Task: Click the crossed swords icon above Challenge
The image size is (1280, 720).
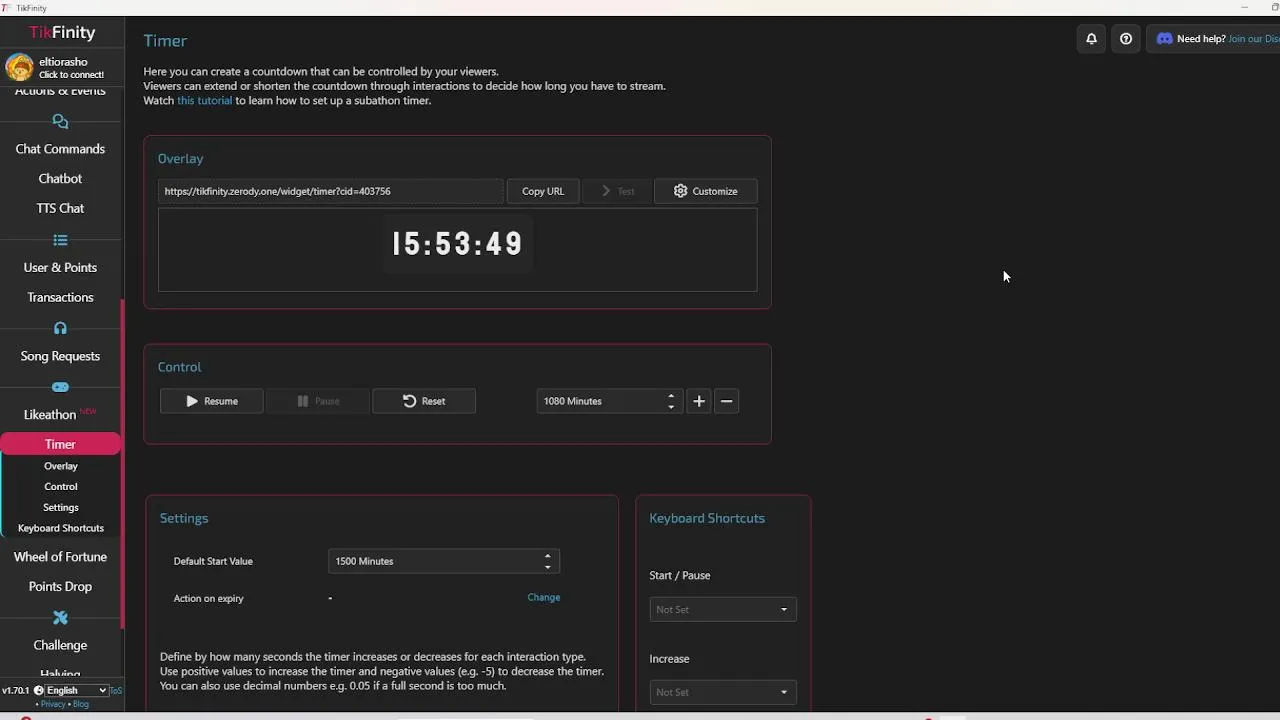Action: 60,617
